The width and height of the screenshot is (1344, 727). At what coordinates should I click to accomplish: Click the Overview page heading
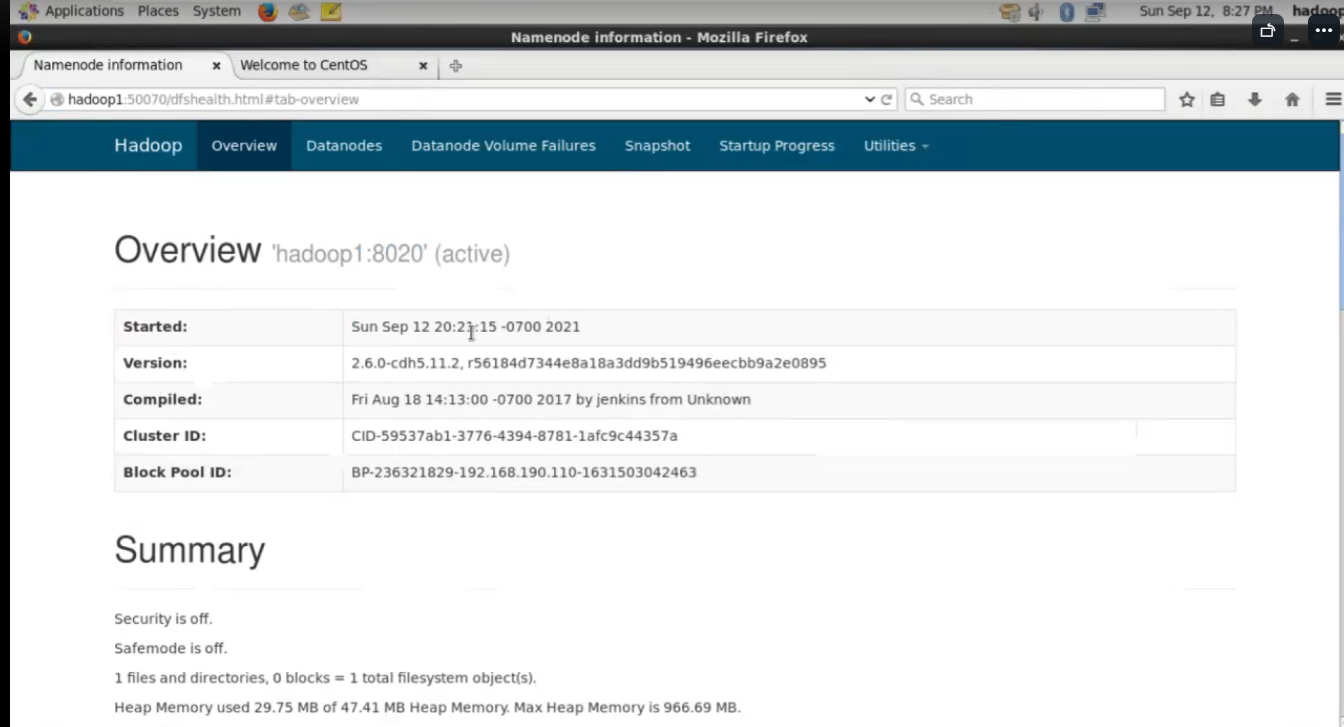click(x=187, y=249)
